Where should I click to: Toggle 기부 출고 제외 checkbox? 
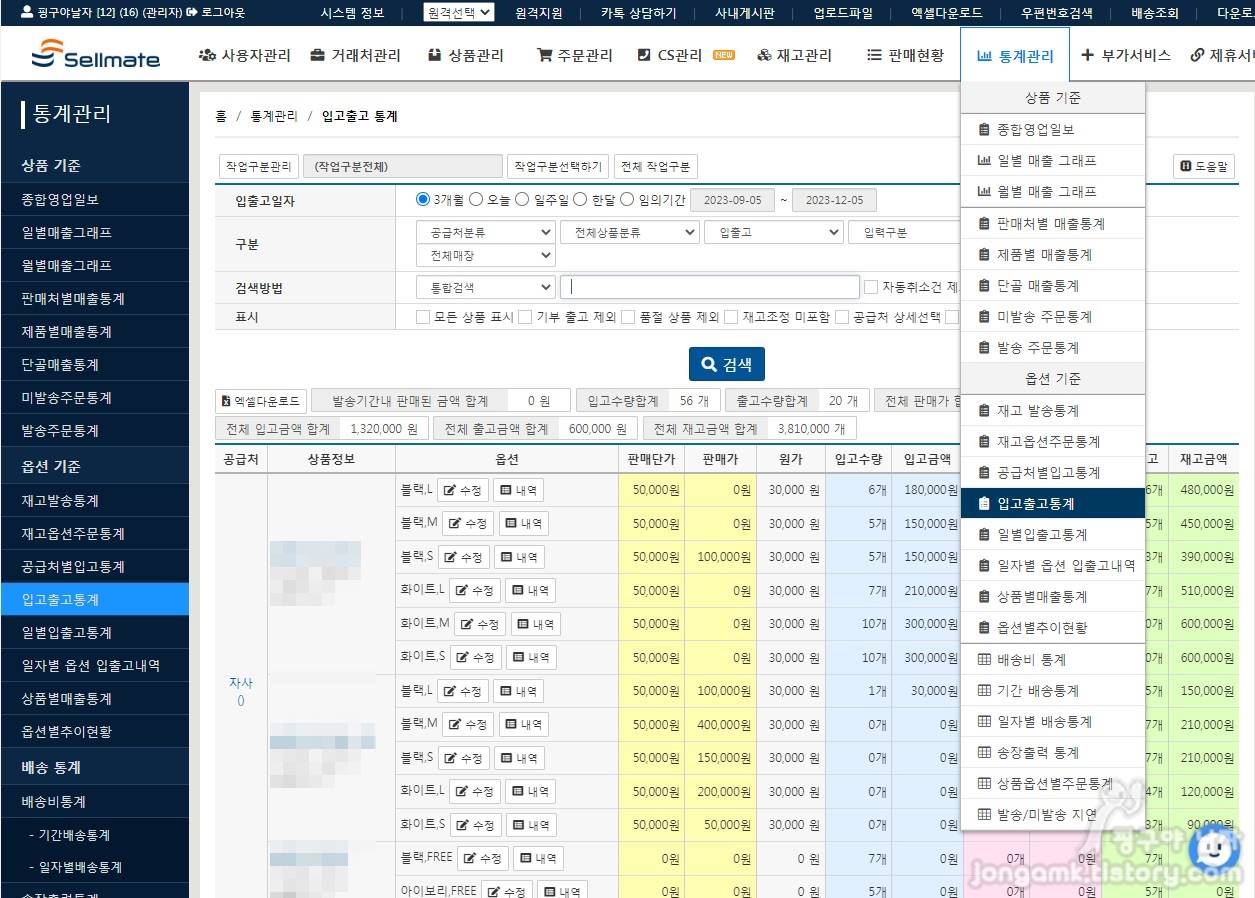[x=526, y=317]
